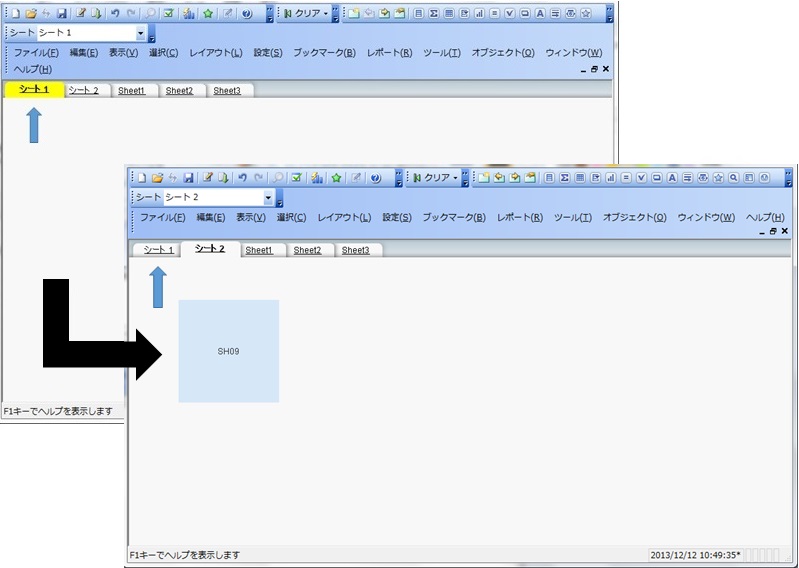Open toolbar options arrow beside Help icon, front window
The width and height of the screenshot is (799, 568).
[x=399, y=178]
